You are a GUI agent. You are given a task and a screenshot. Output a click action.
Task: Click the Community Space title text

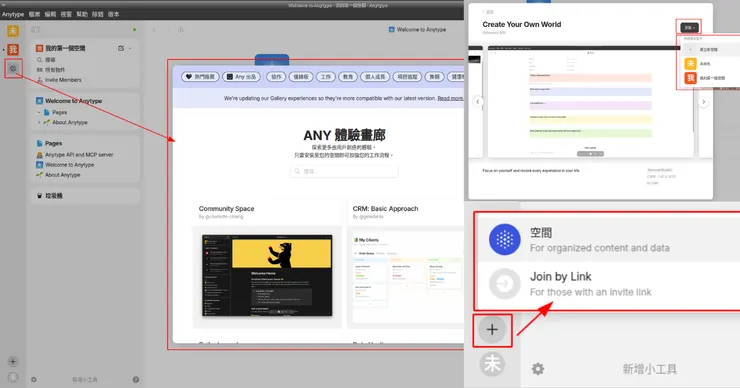point(227,209)
